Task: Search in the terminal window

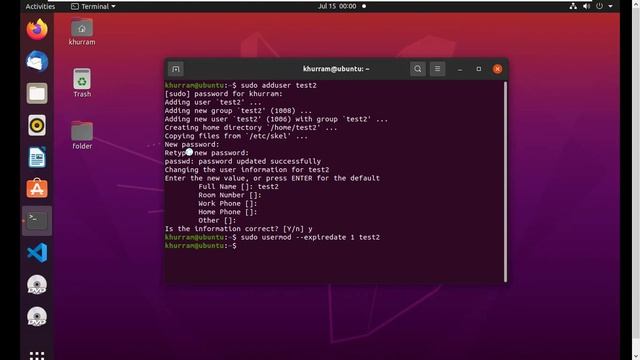Action: coord(418,69)
